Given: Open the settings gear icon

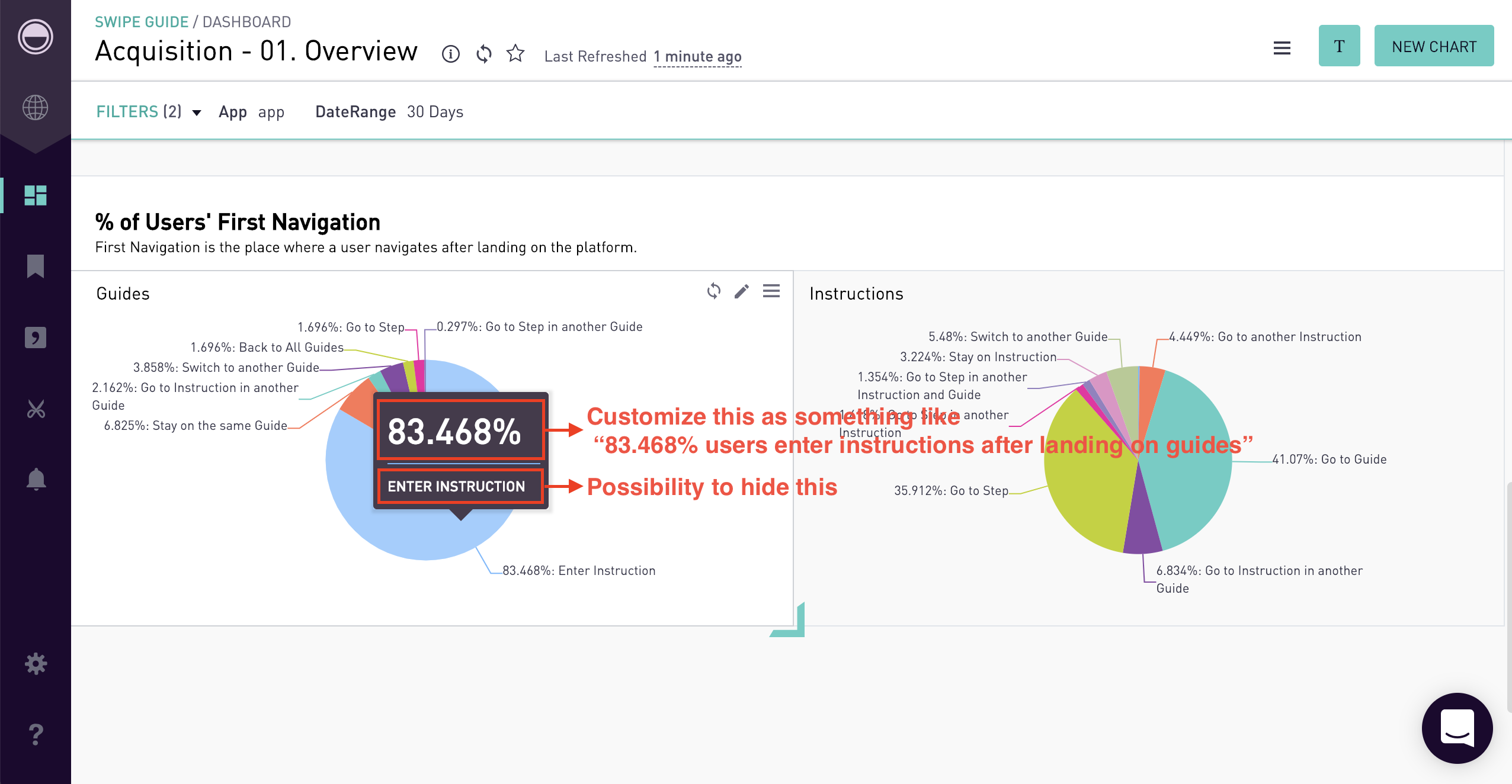Looking at the screenshot, I should coord(36,664).
